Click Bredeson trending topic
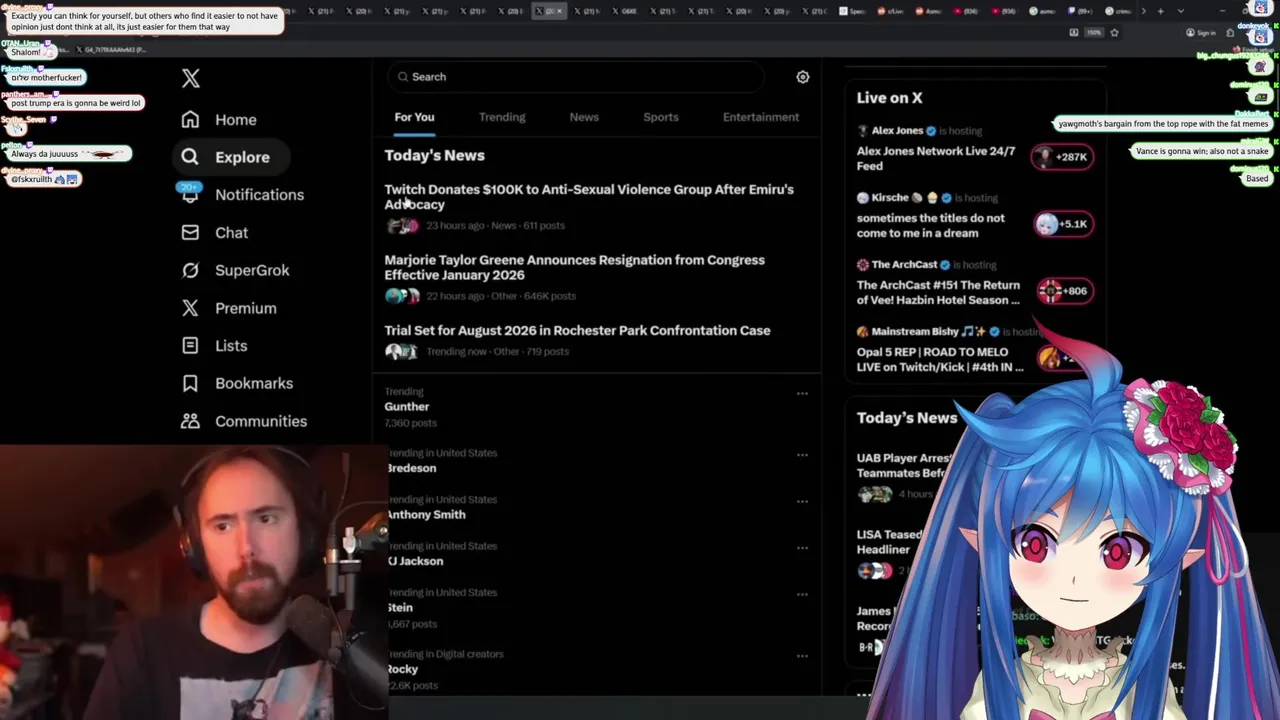Image resolution: width=1280 pixels, height=720 pixels. coord(411,468)
